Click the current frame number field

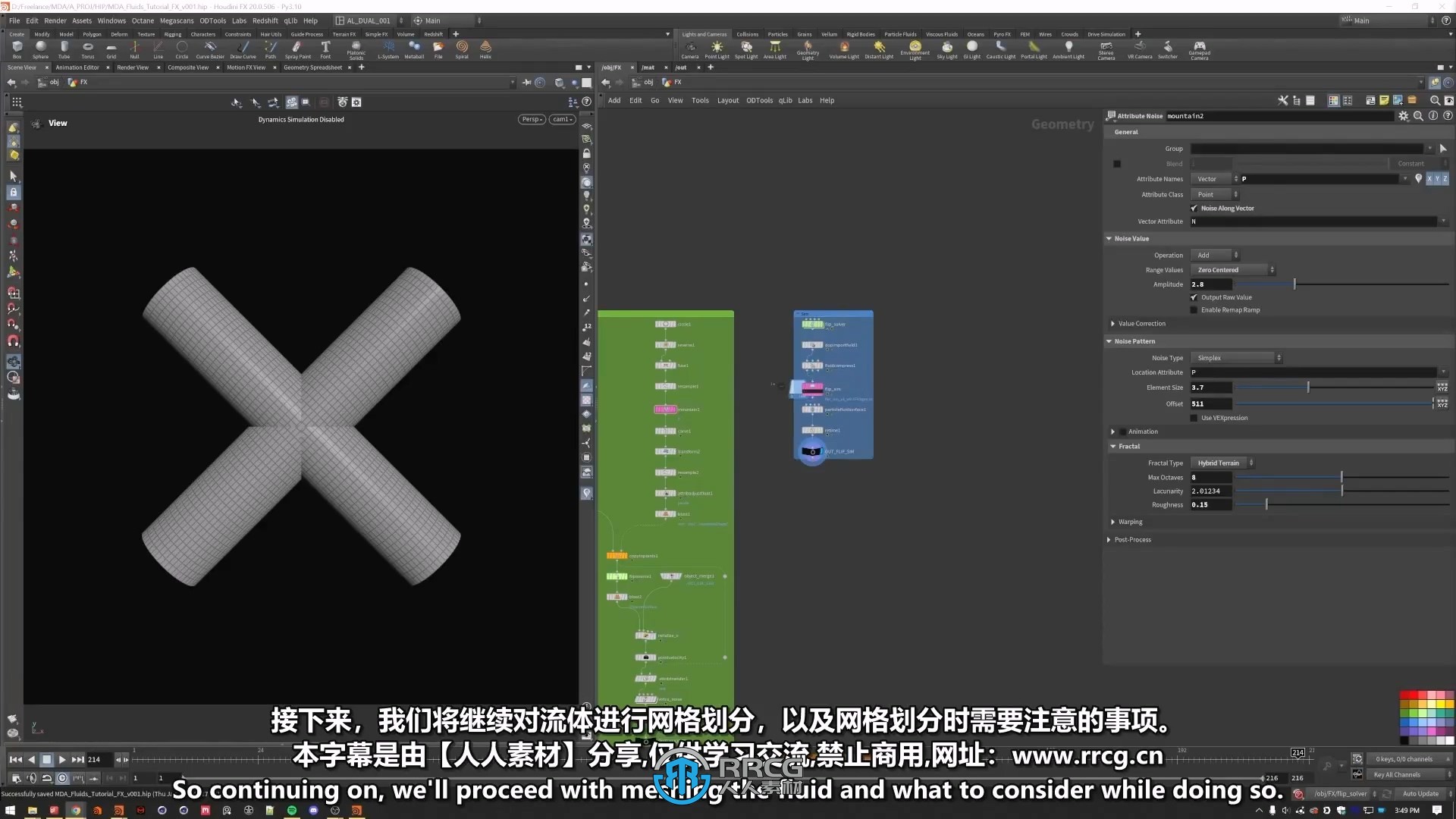tap(99, 759)
